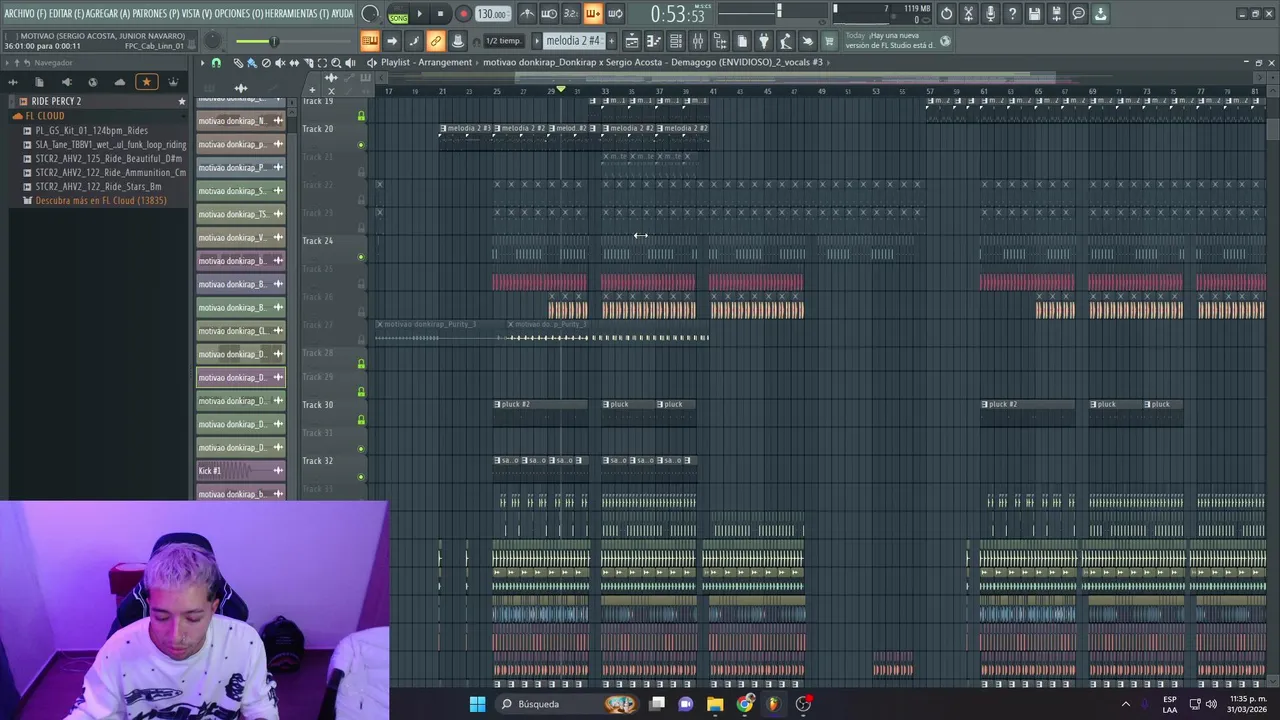Open the ARCHIVO menu

25,14
